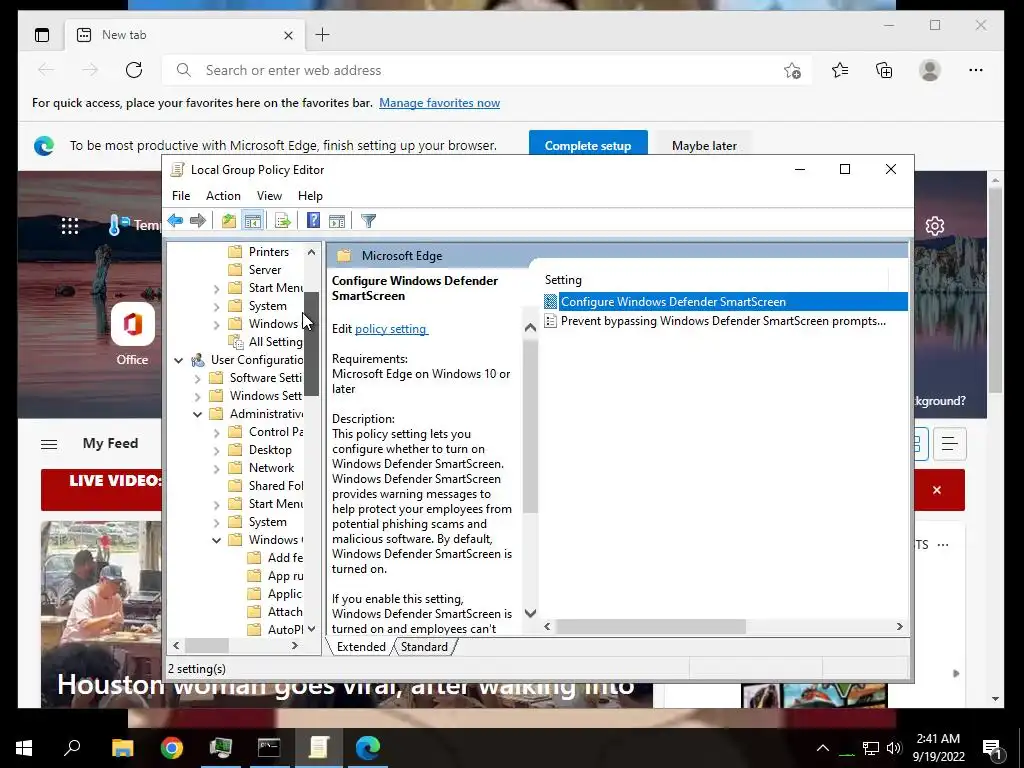This screenshot has height=768, width=1024.
Task: Open the File menu in Policy Editor
Action: tap(181, 196)
